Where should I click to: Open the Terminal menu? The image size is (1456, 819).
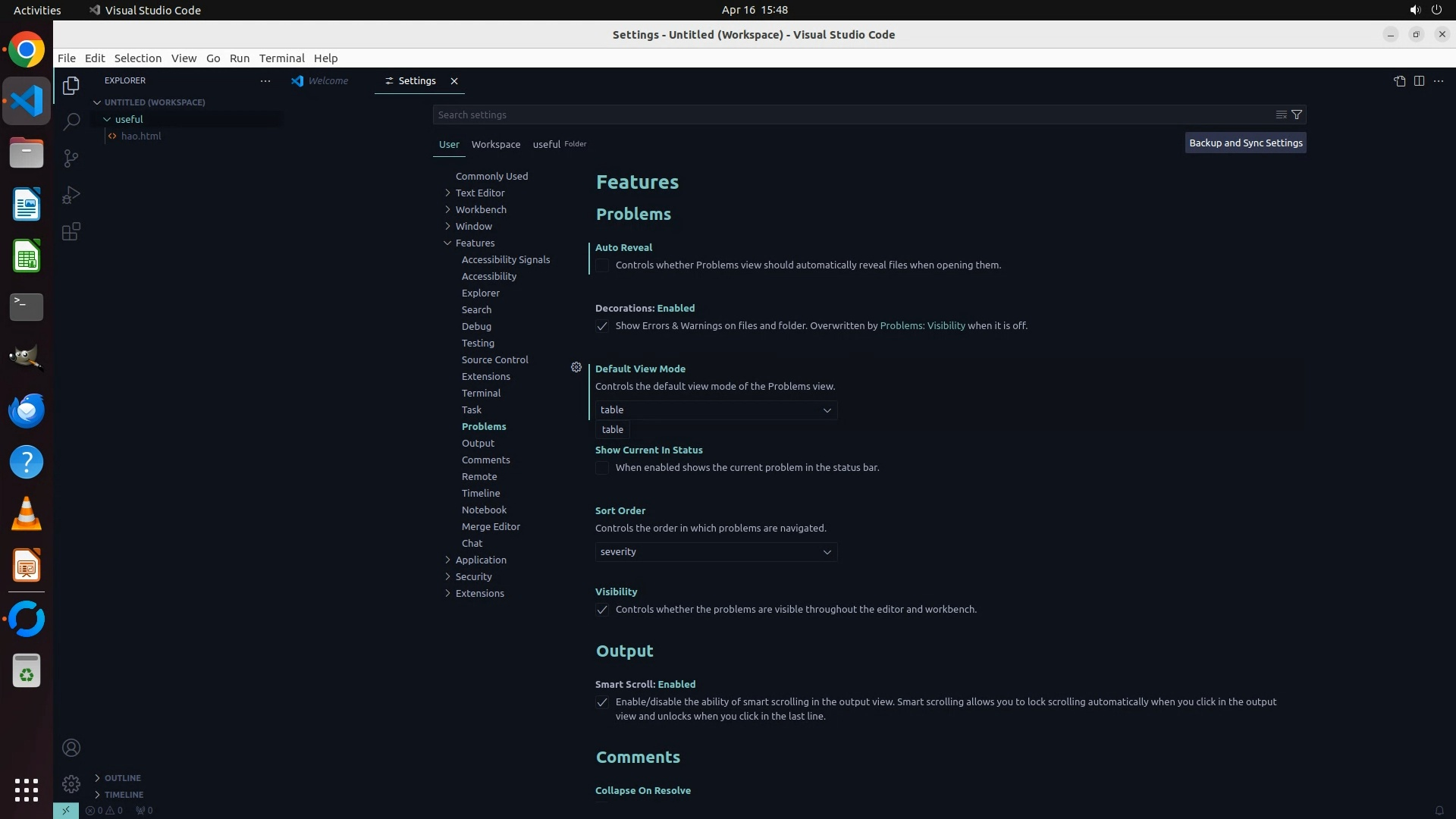[281, 58]
